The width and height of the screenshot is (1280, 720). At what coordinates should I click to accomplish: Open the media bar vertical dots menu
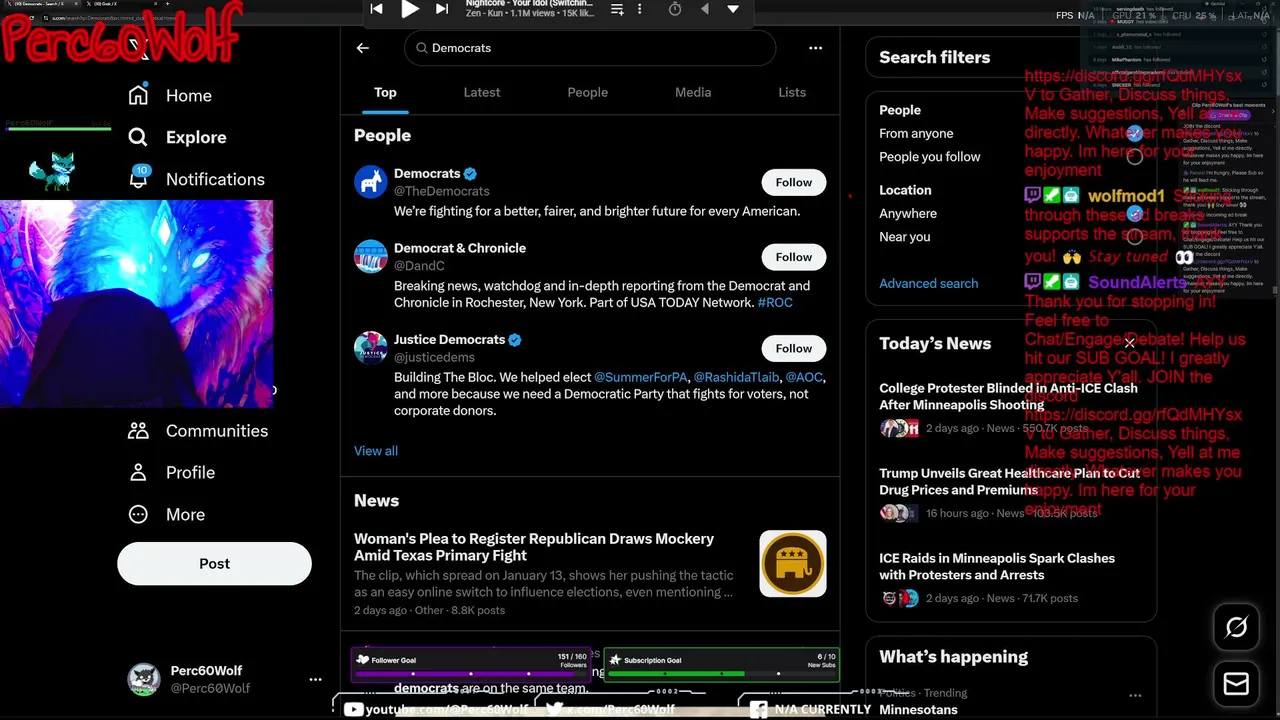click(640, 9)
